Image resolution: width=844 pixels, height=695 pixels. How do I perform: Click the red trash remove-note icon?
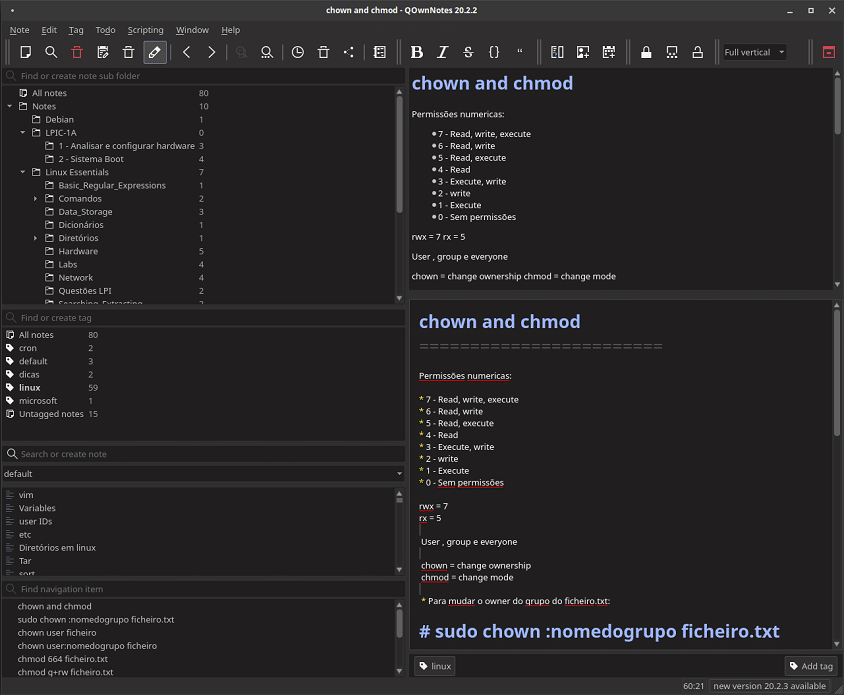77,52
